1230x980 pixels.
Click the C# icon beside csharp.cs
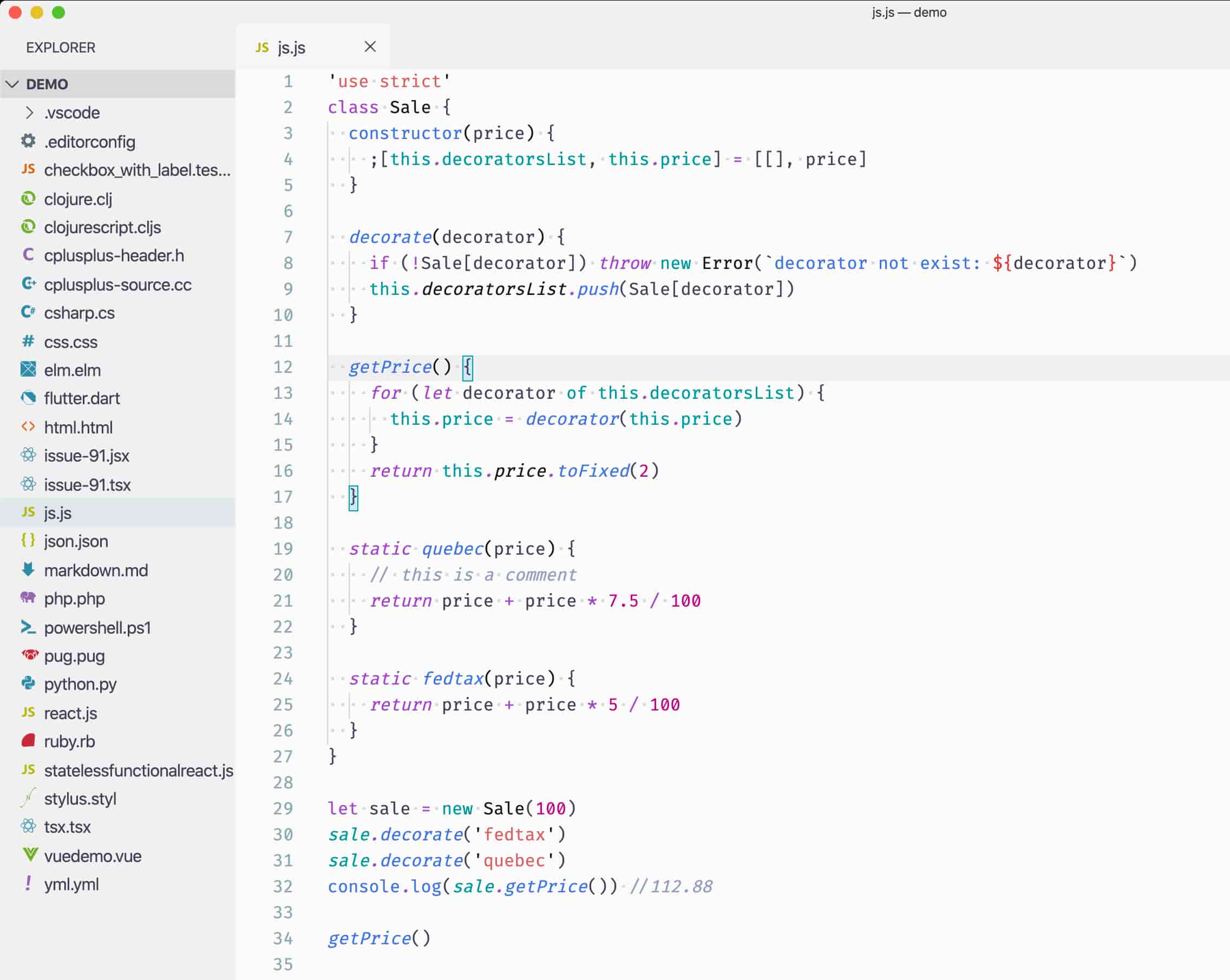[x=28, y=312]
